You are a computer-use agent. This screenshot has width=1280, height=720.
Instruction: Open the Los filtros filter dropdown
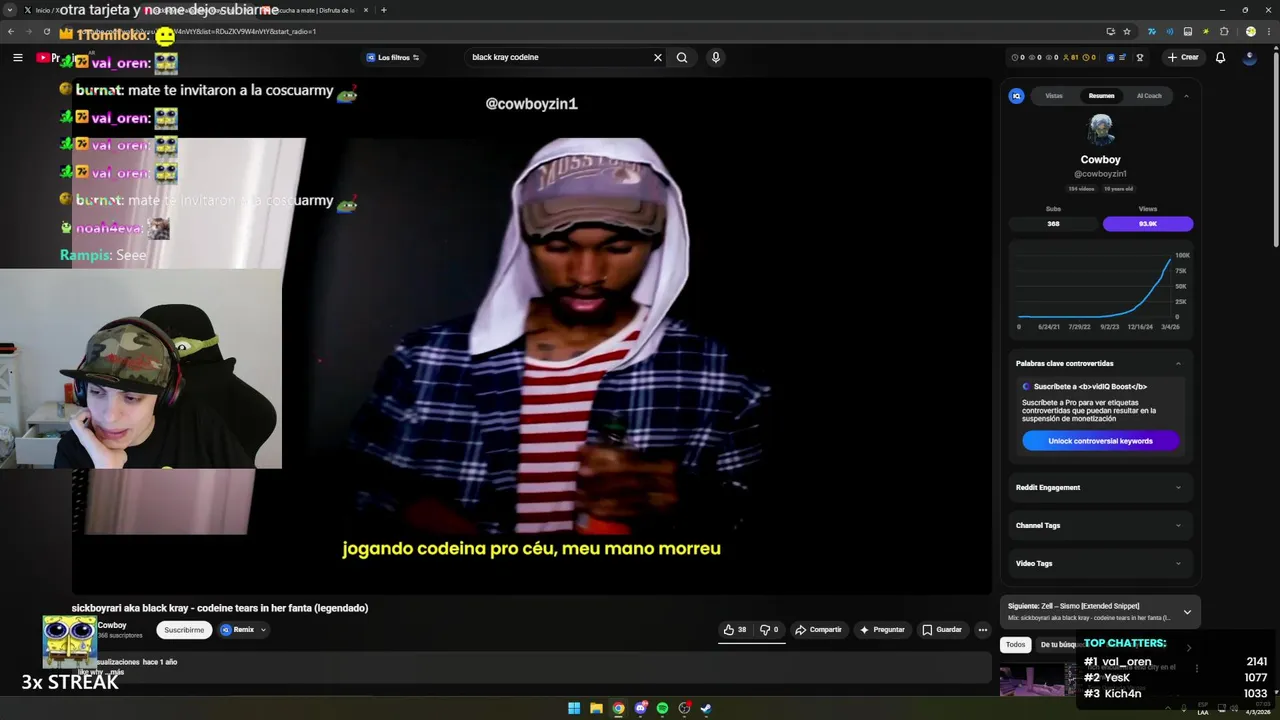click(392, 57)
